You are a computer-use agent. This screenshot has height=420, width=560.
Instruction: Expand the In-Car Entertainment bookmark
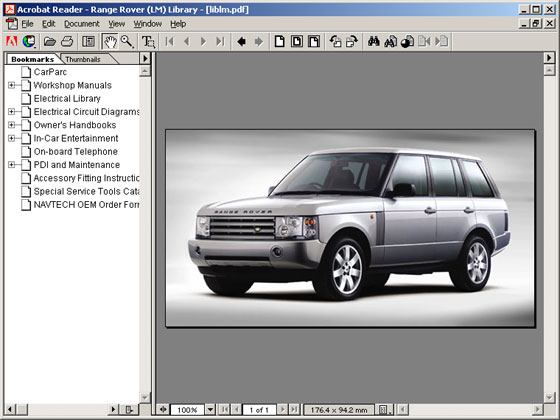click(x=11, y=138)
